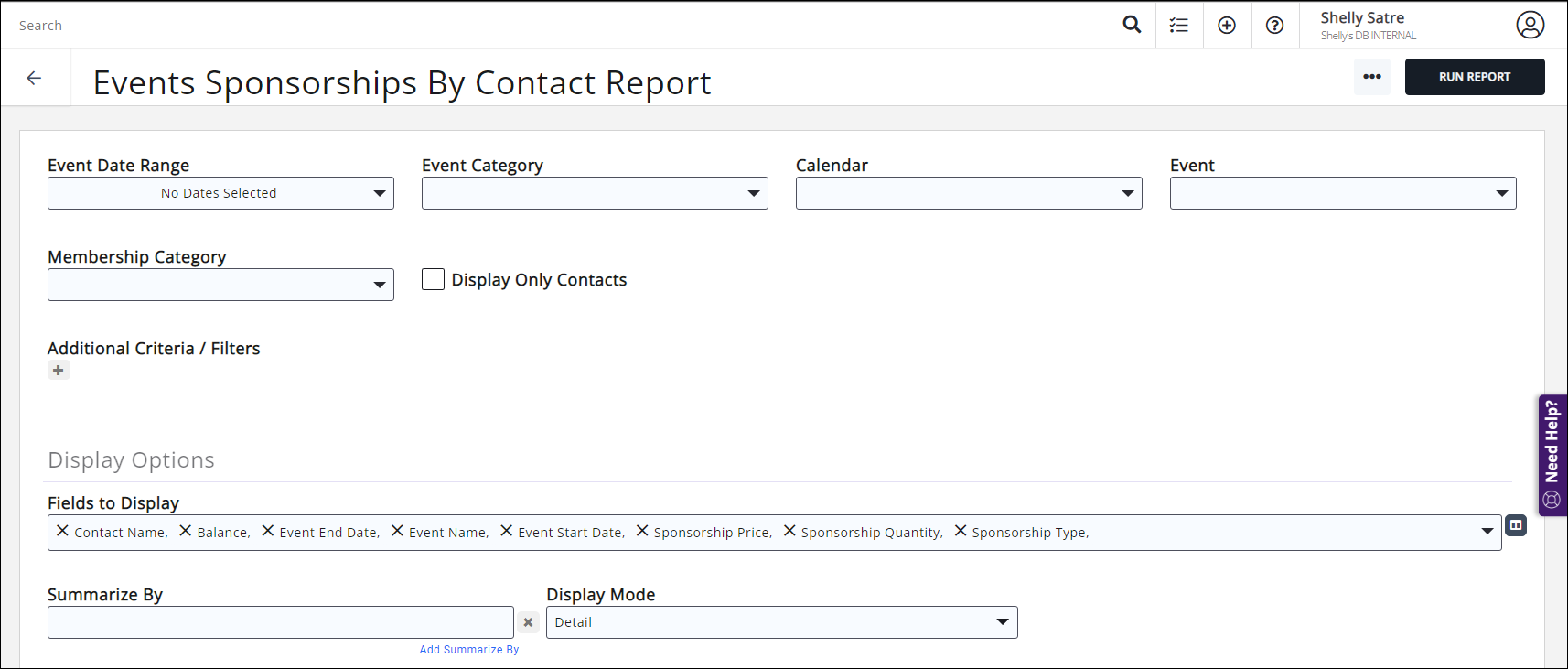The image size is (1568, 669).
Task: Open the Event Date Range dropdown
Action: click(x=220, y=193)
